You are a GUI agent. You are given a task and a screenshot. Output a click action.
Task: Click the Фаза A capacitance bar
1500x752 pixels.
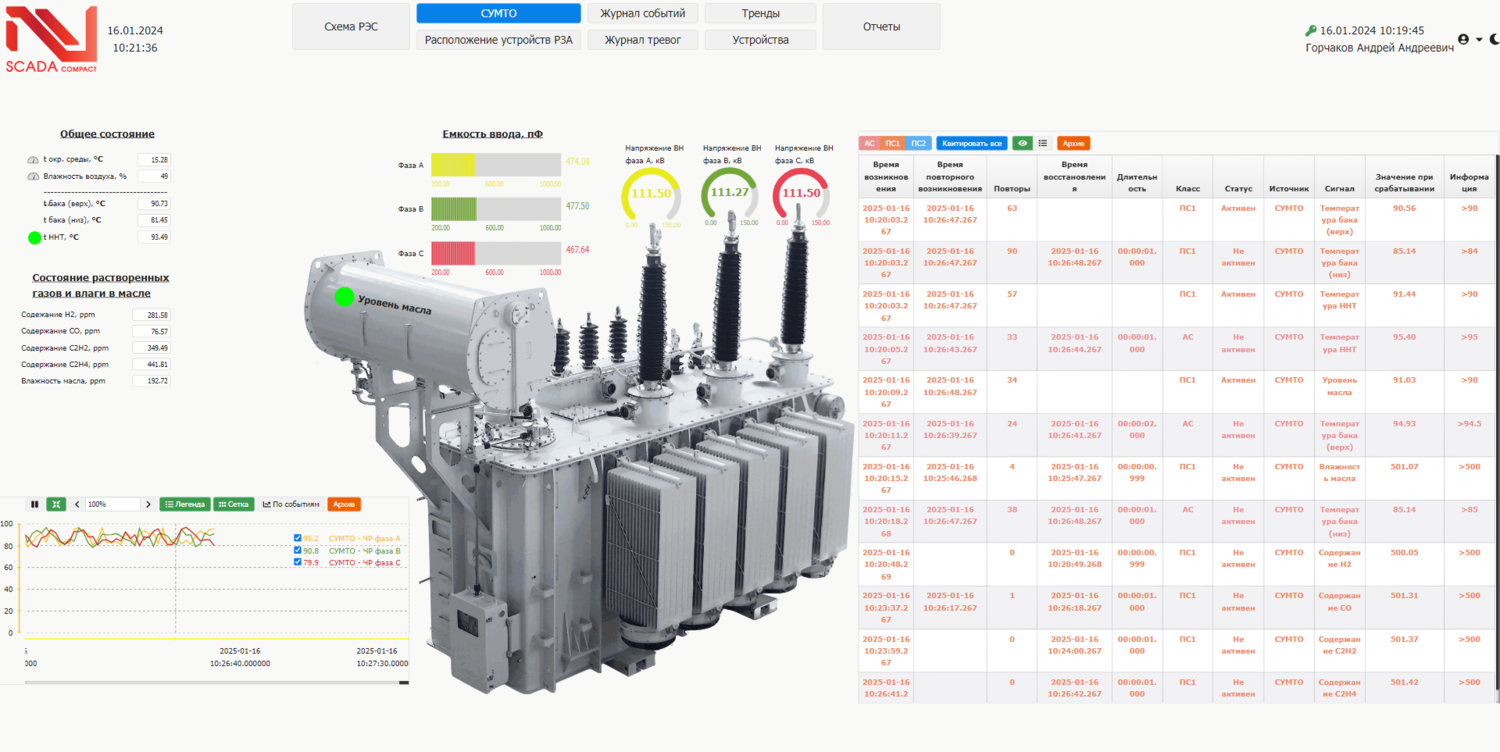496,165
